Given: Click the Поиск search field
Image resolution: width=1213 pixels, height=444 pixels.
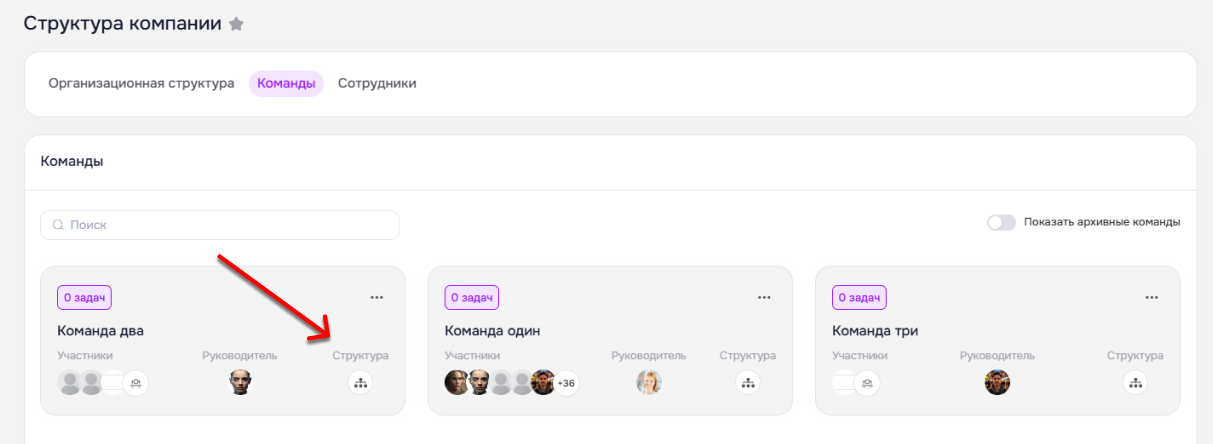Looking at the screenshot, I should coord(220,225).
